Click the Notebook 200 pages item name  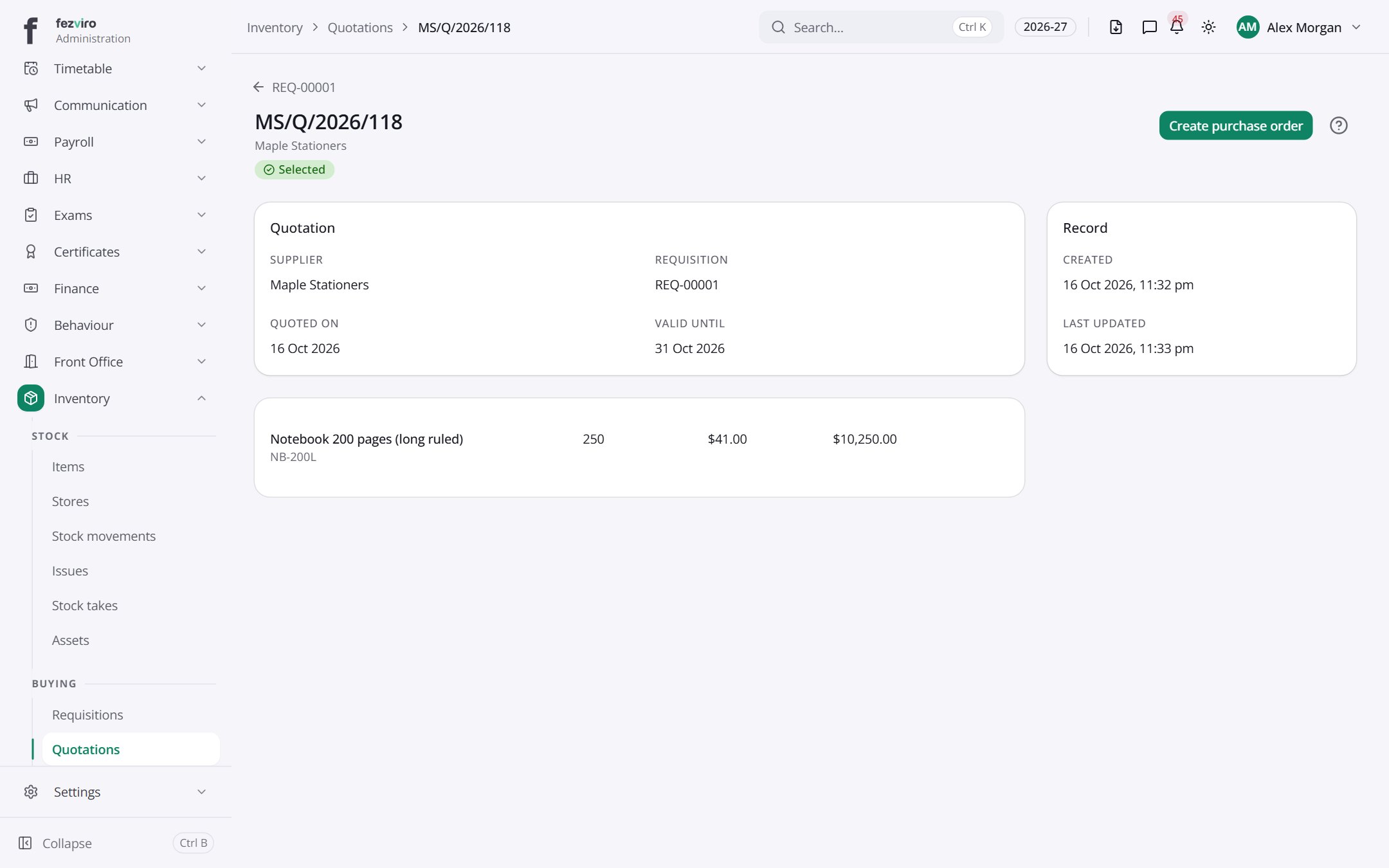(367, 439)
